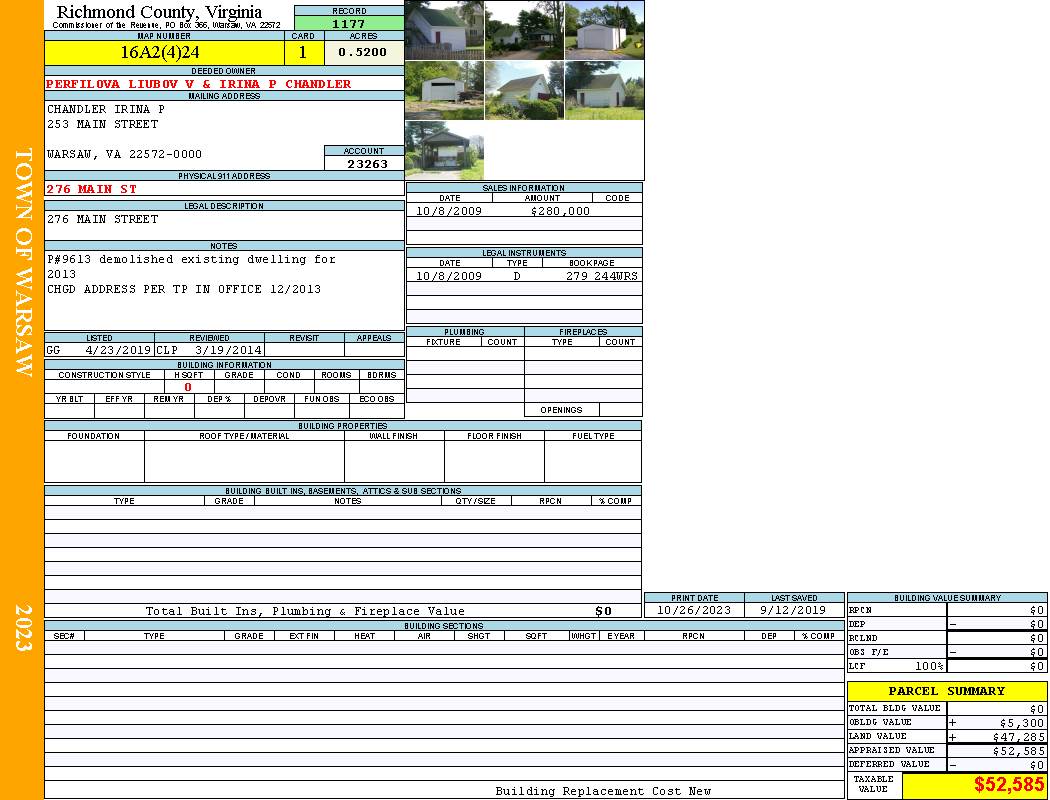Screen dimensions: 1050x800
Task: Select the yellow Parcel Summary header
Action: point(946,691)
